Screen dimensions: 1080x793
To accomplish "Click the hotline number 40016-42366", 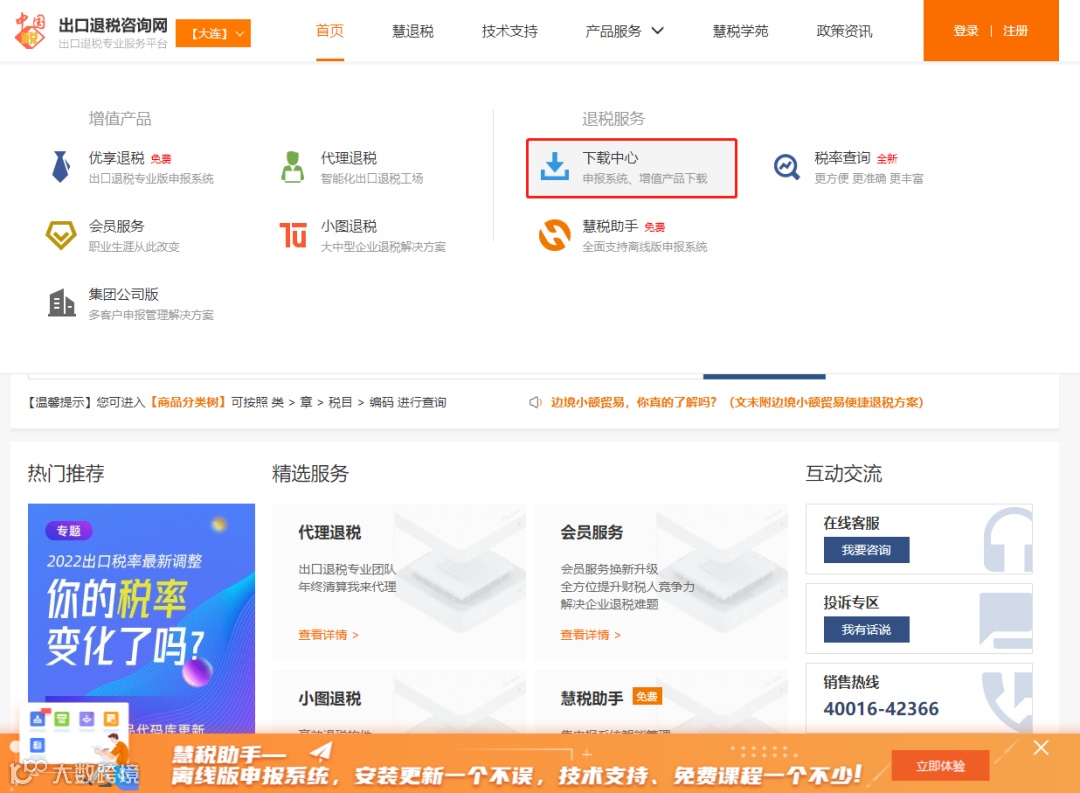I will pyautogui.click(x=881, y=709).
